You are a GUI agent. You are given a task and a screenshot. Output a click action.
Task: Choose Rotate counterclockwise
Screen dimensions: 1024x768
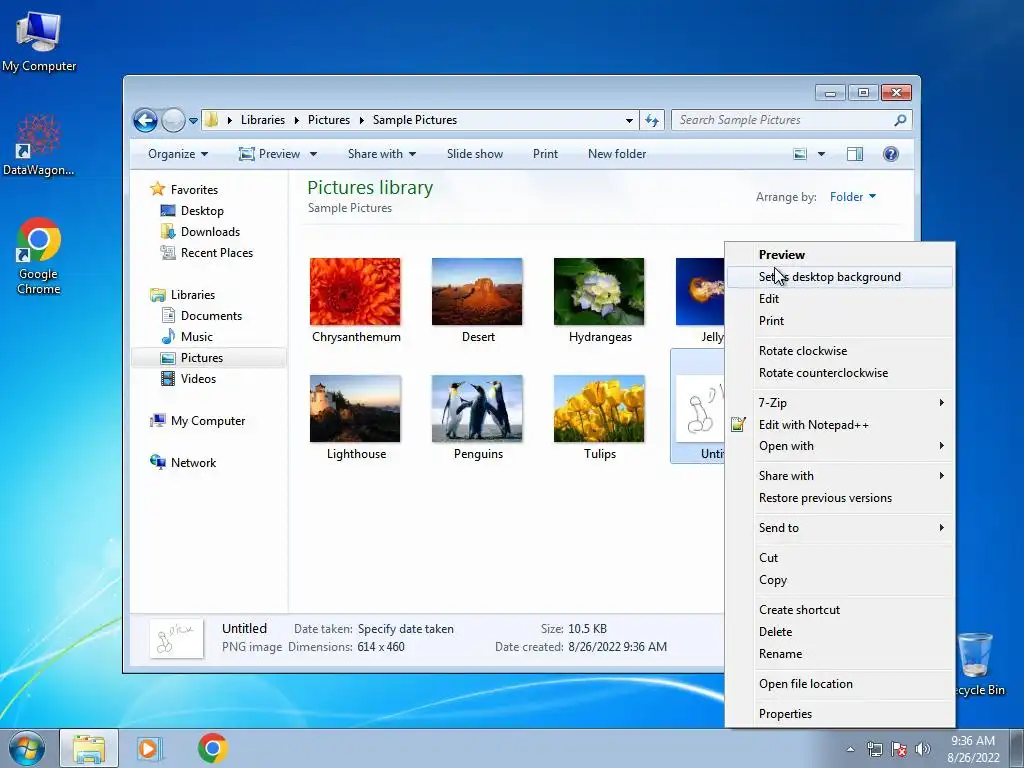pos(840,373)
